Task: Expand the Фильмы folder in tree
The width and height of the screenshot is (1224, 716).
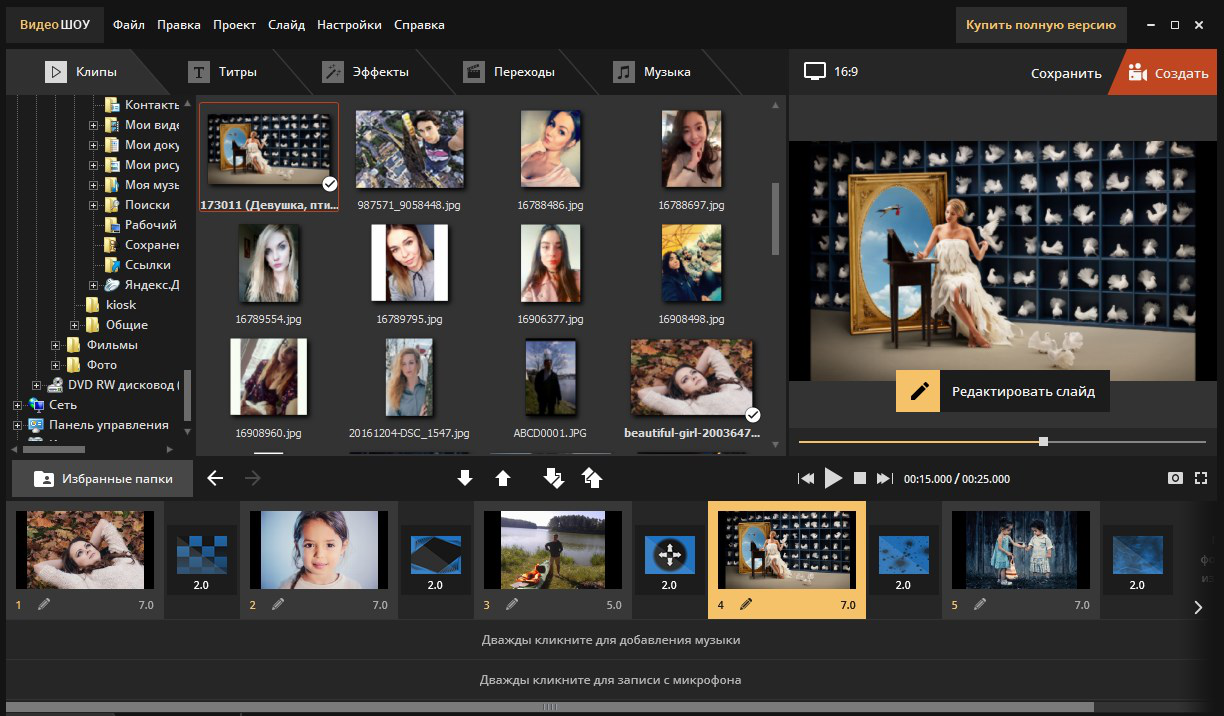Action: pos(56,345)
